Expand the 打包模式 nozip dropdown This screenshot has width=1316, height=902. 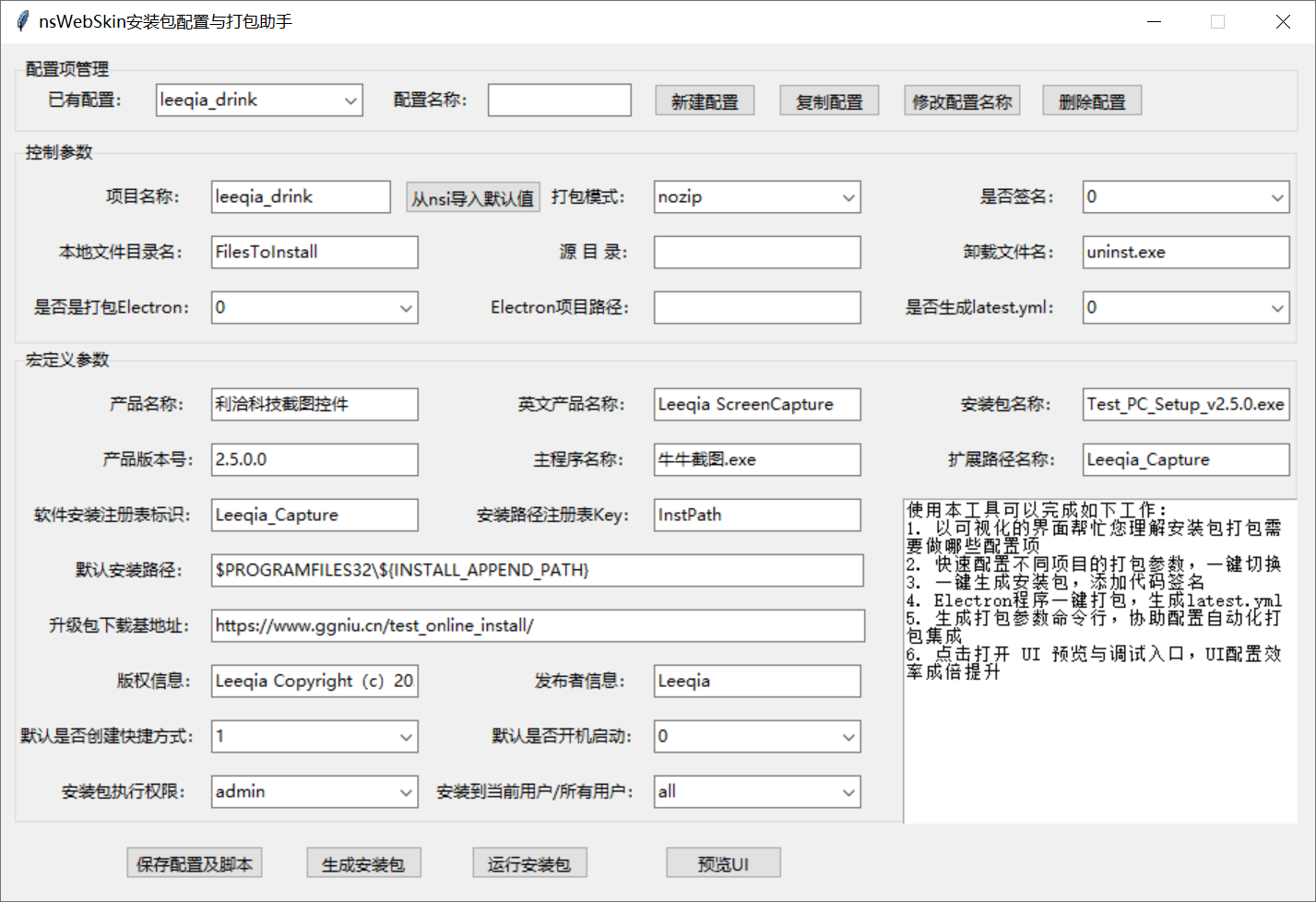pos(757,197)
